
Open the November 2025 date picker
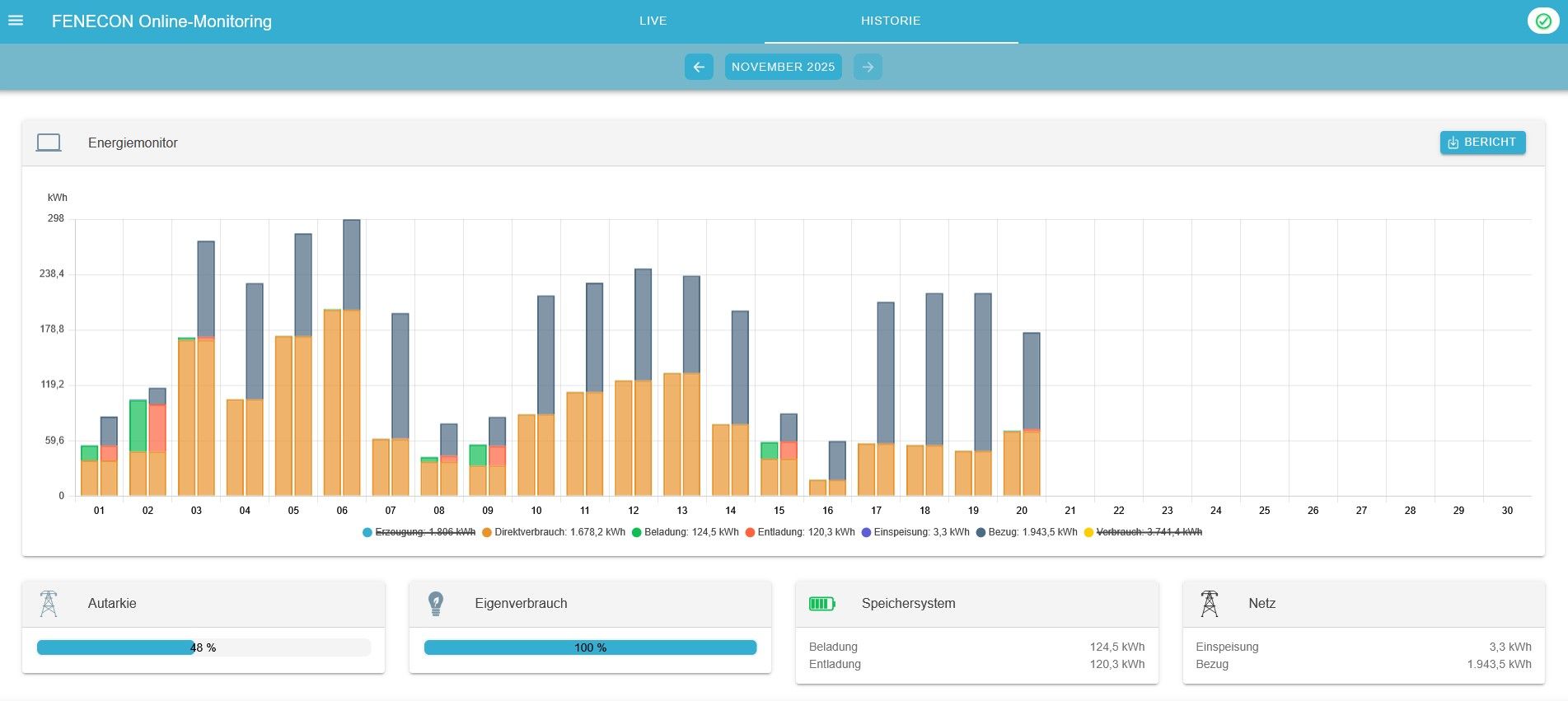(783, 67)
